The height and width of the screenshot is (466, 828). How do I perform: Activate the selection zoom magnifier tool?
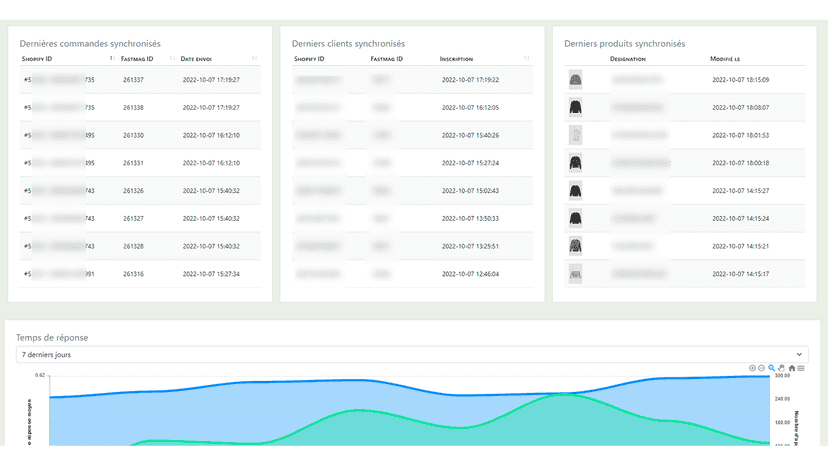771,368
